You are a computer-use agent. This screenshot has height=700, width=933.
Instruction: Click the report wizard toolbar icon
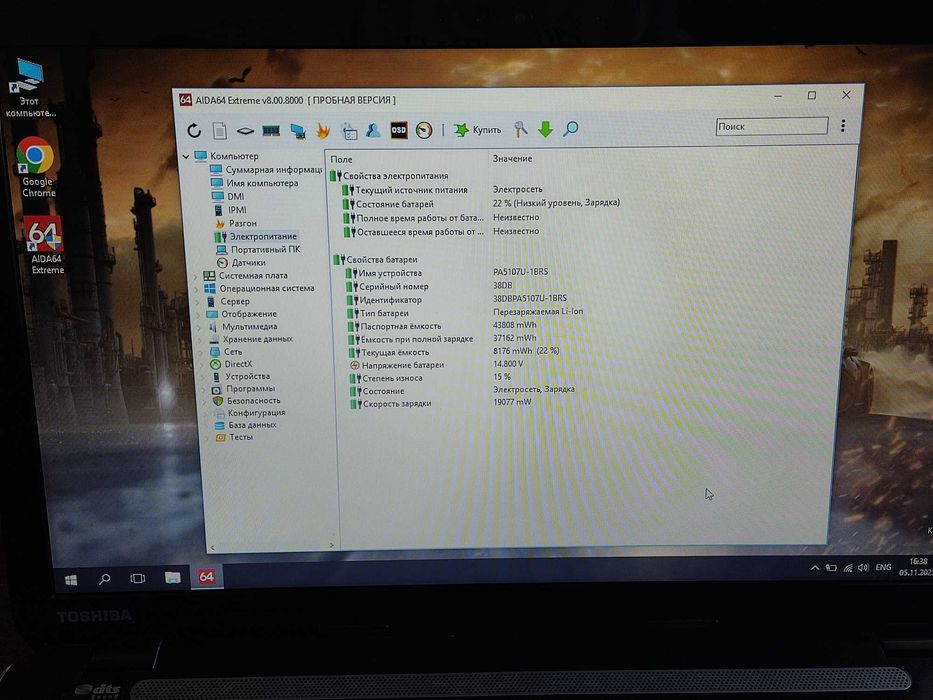pos(349,130)
